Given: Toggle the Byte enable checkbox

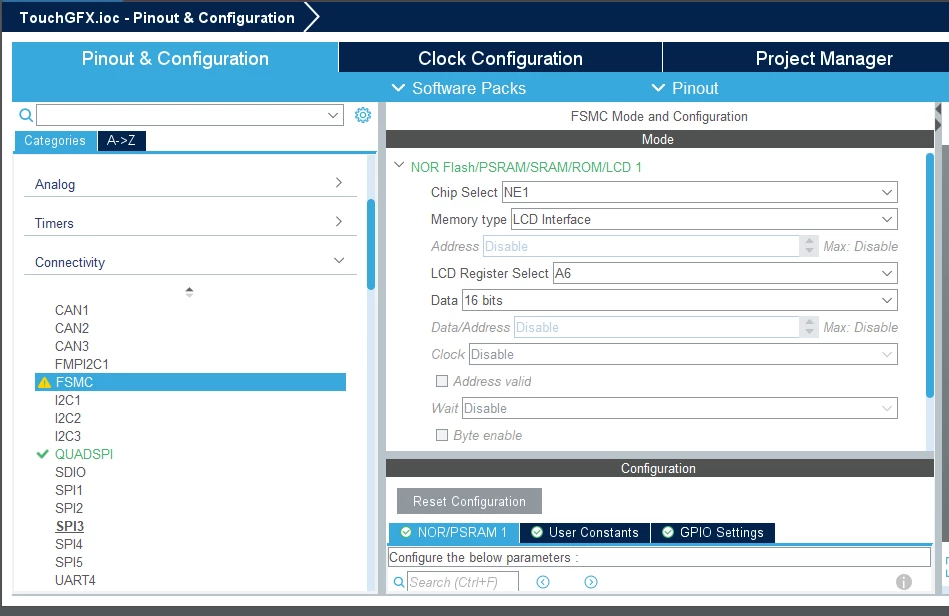Looking at the screenshot, I should click(x=442, y=435).
